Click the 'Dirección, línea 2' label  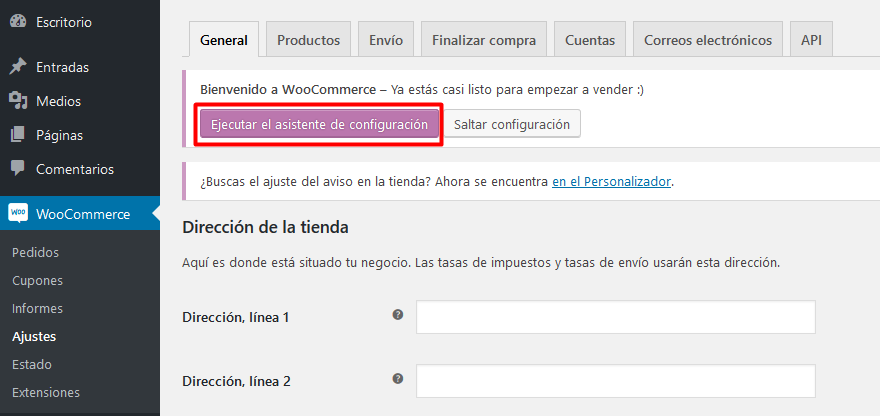[x=236, y=382]
